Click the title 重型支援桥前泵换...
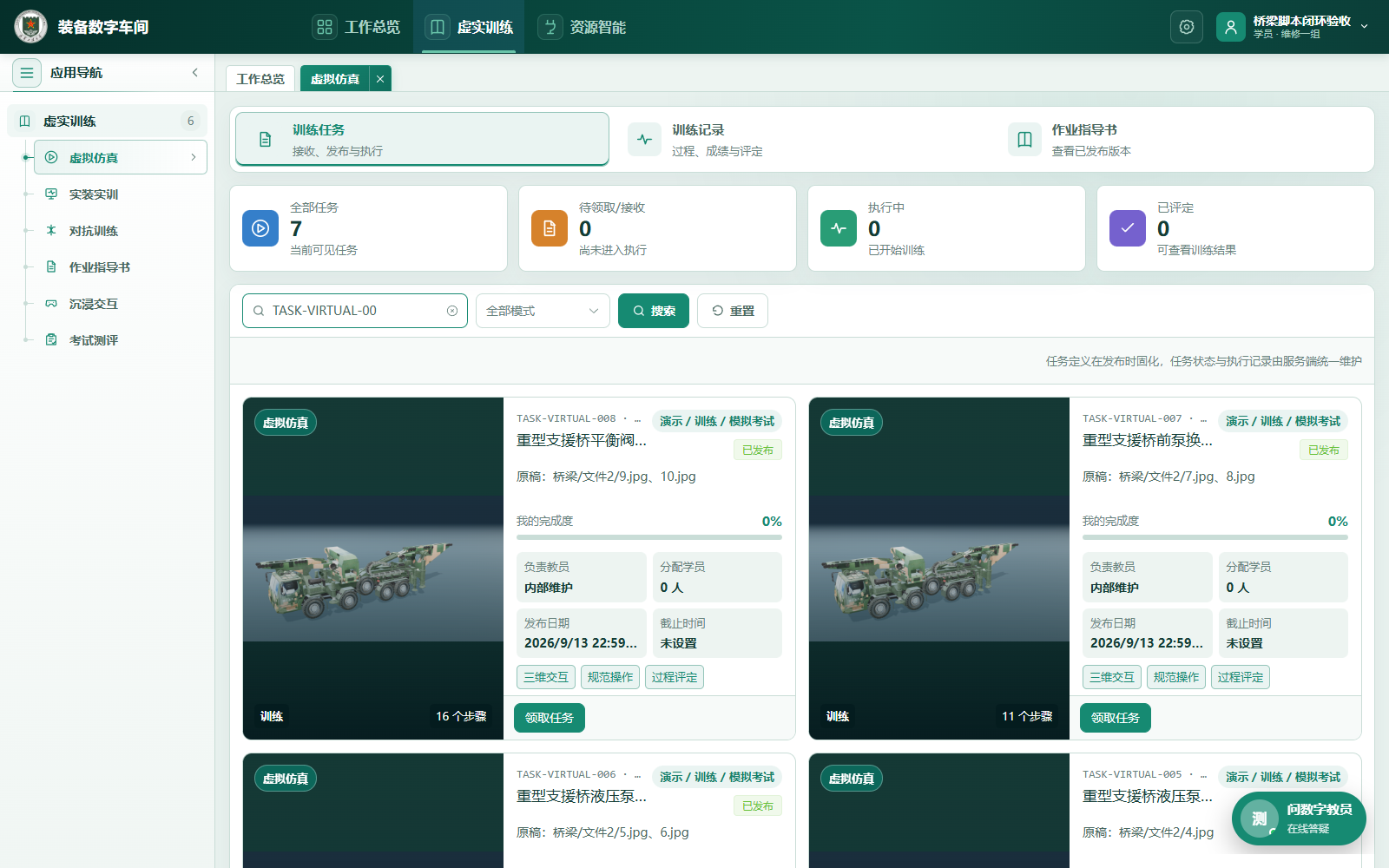 [x=1148, y=440]
